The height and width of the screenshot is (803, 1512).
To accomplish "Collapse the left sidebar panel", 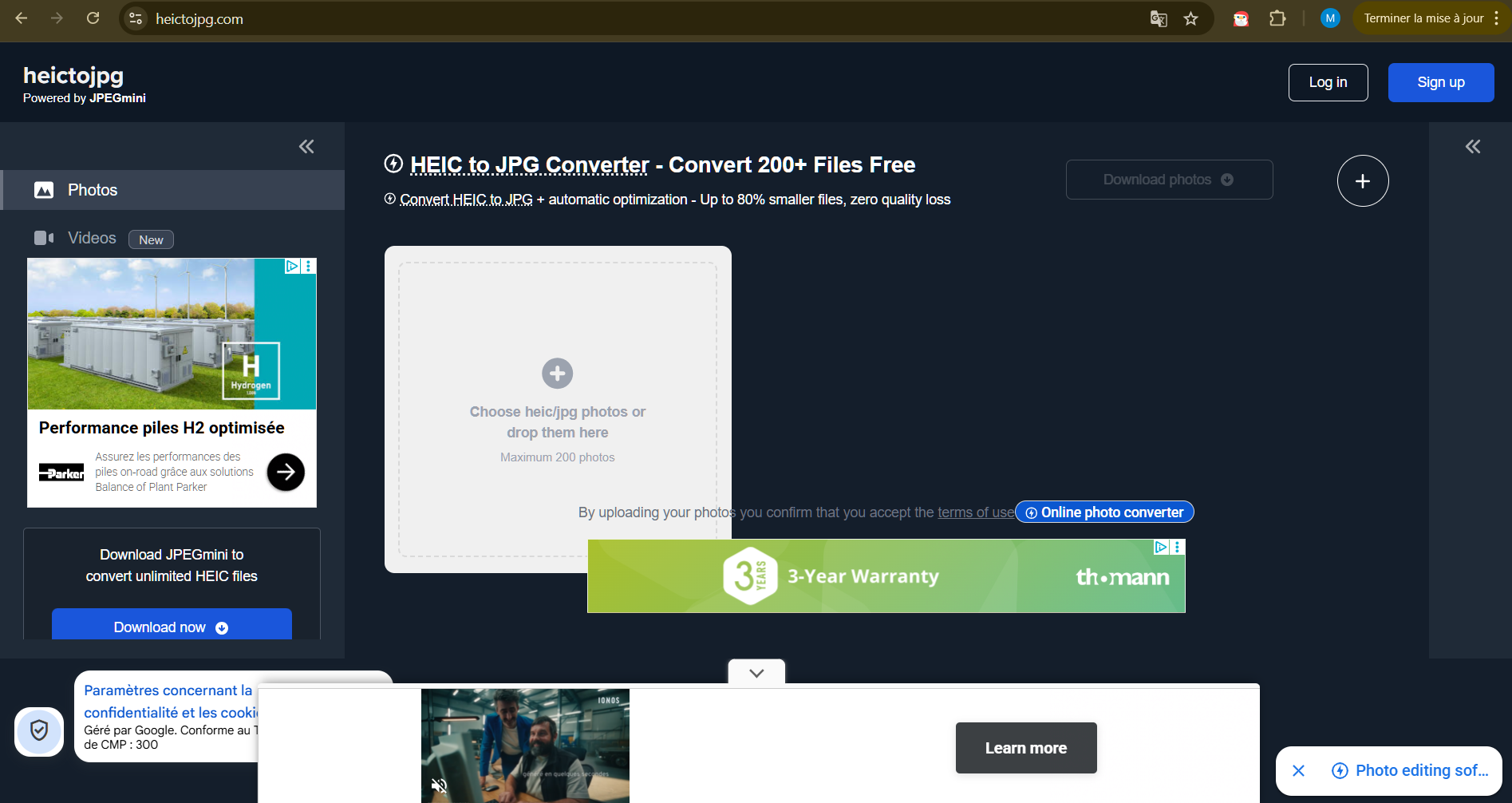I will pos(306,146).
